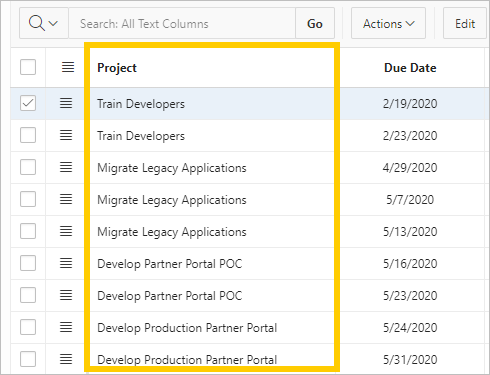Click the 5/16/2020 due date cell
490x375 pixels.
[410, 264]
